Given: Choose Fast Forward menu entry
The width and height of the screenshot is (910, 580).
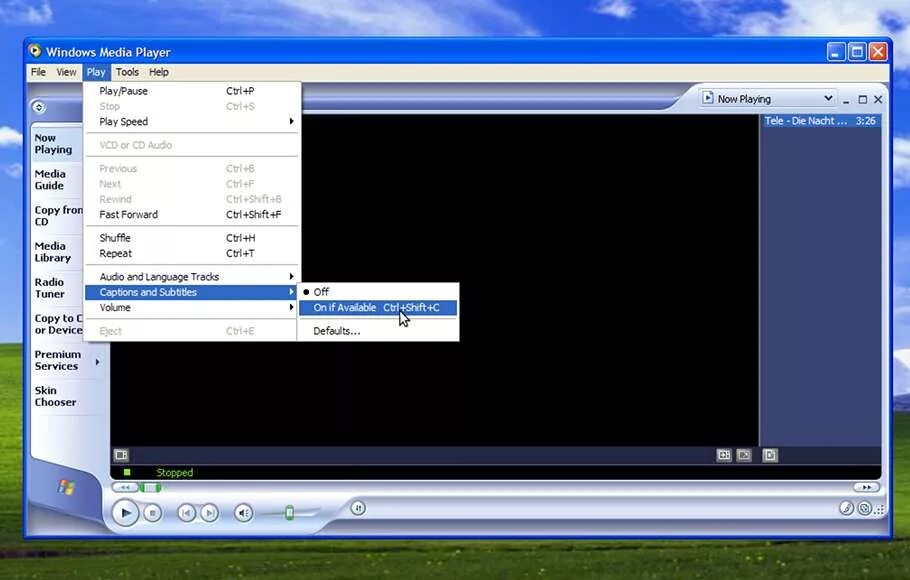Looking at the screenshot, I should [192, 214].
